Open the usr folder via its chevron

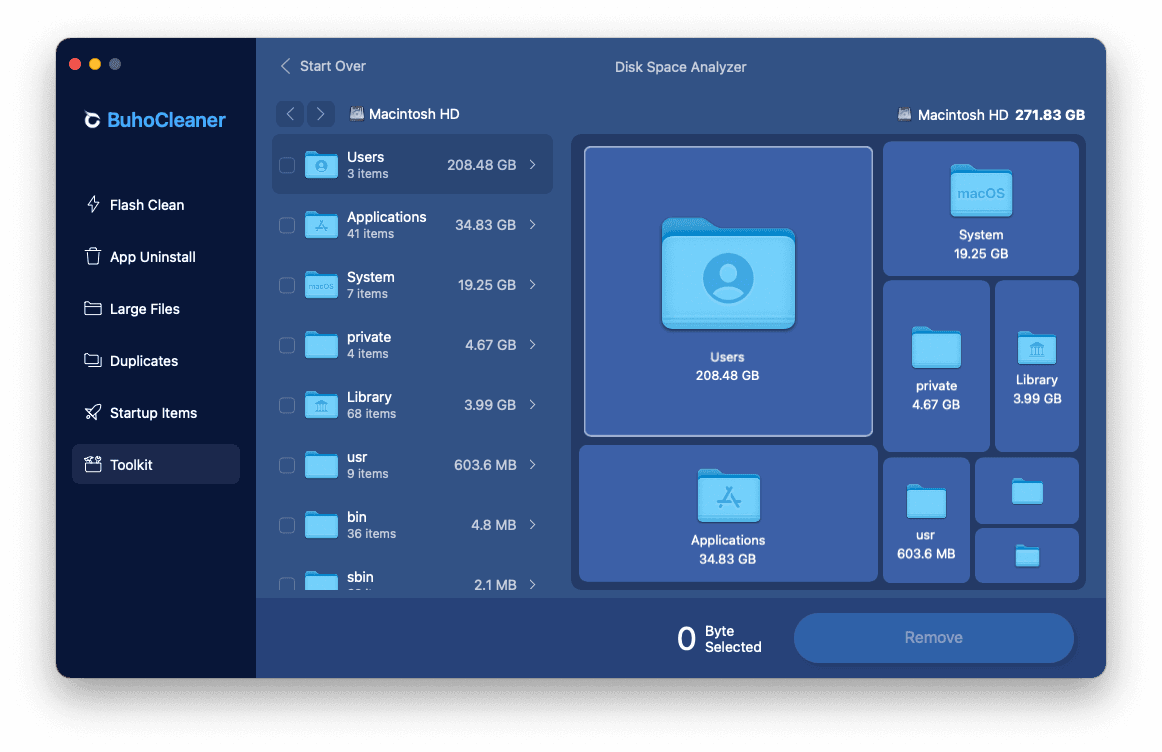tap(533, 465)
